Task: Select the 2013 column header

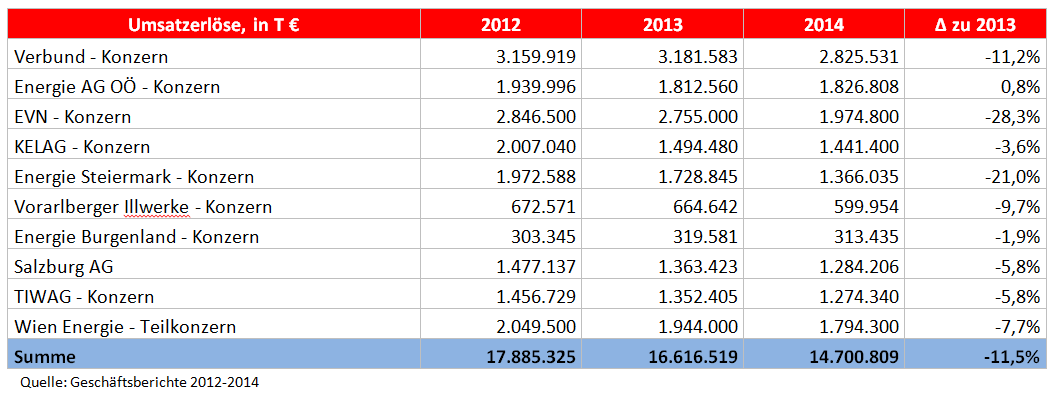Action: (663, 25)
